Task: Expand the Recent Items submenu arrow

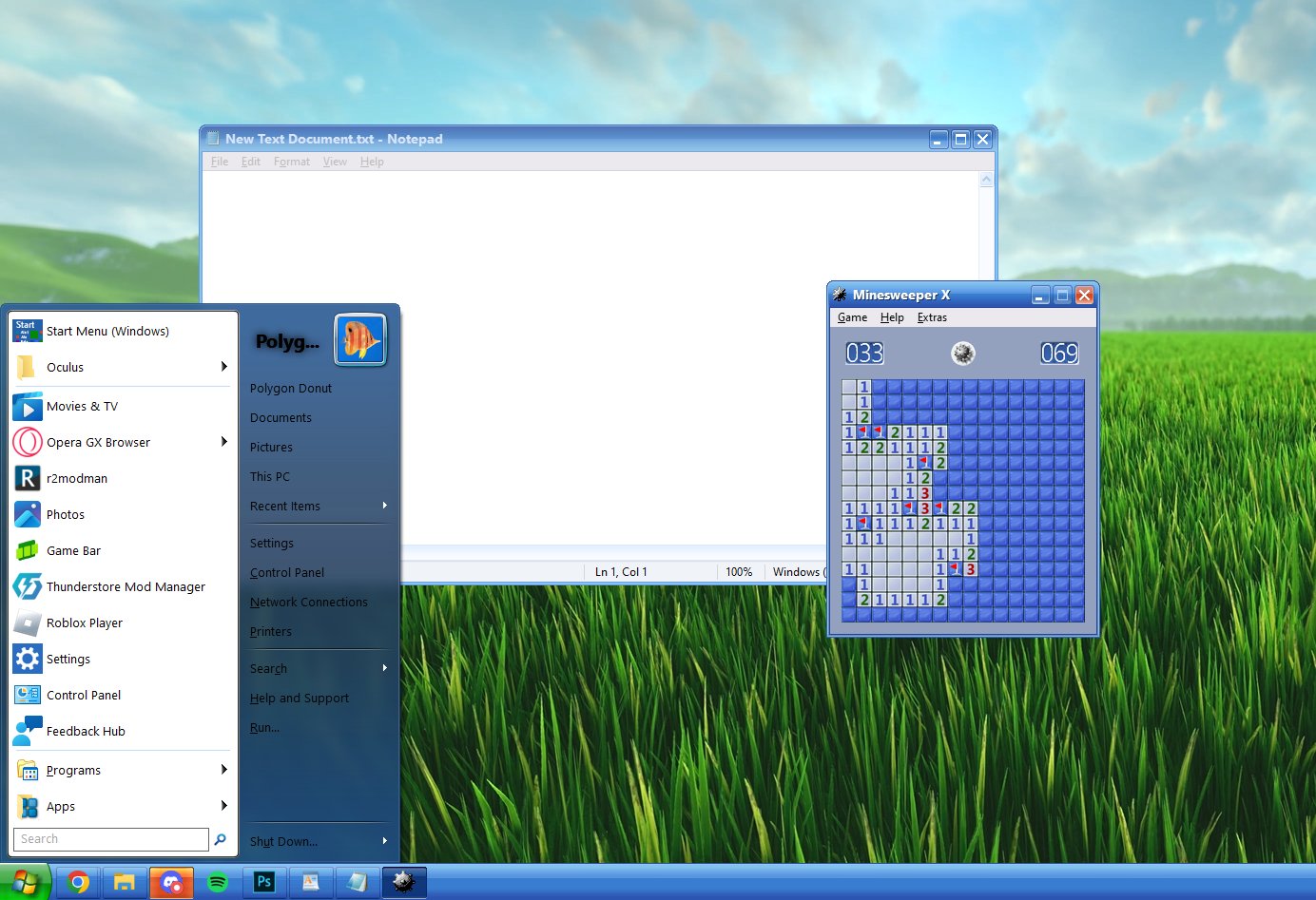Action: [385, 506]
